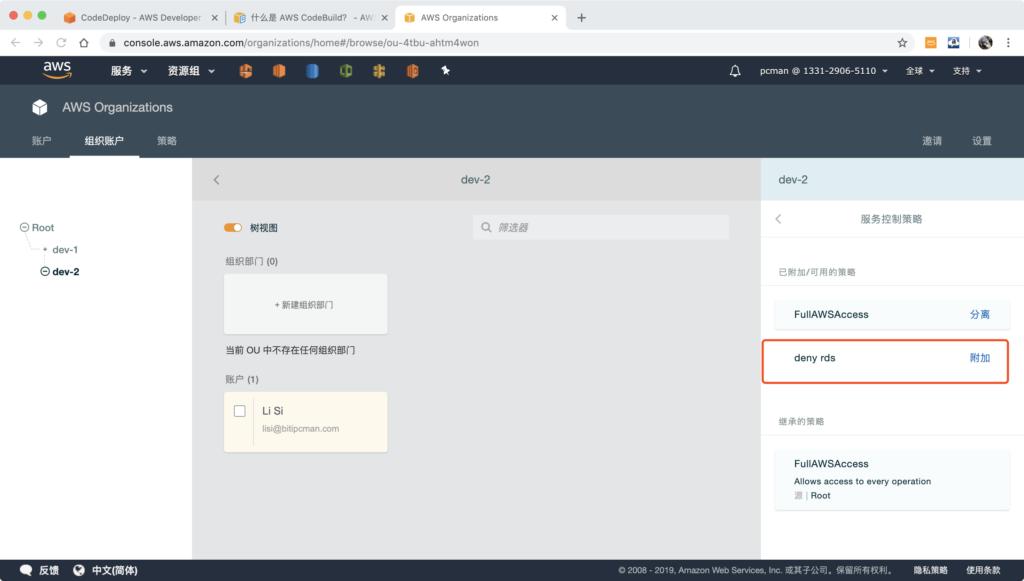1024x581 pixels.
Task: Switch to the 策略 tab
Action: (167, 140)
